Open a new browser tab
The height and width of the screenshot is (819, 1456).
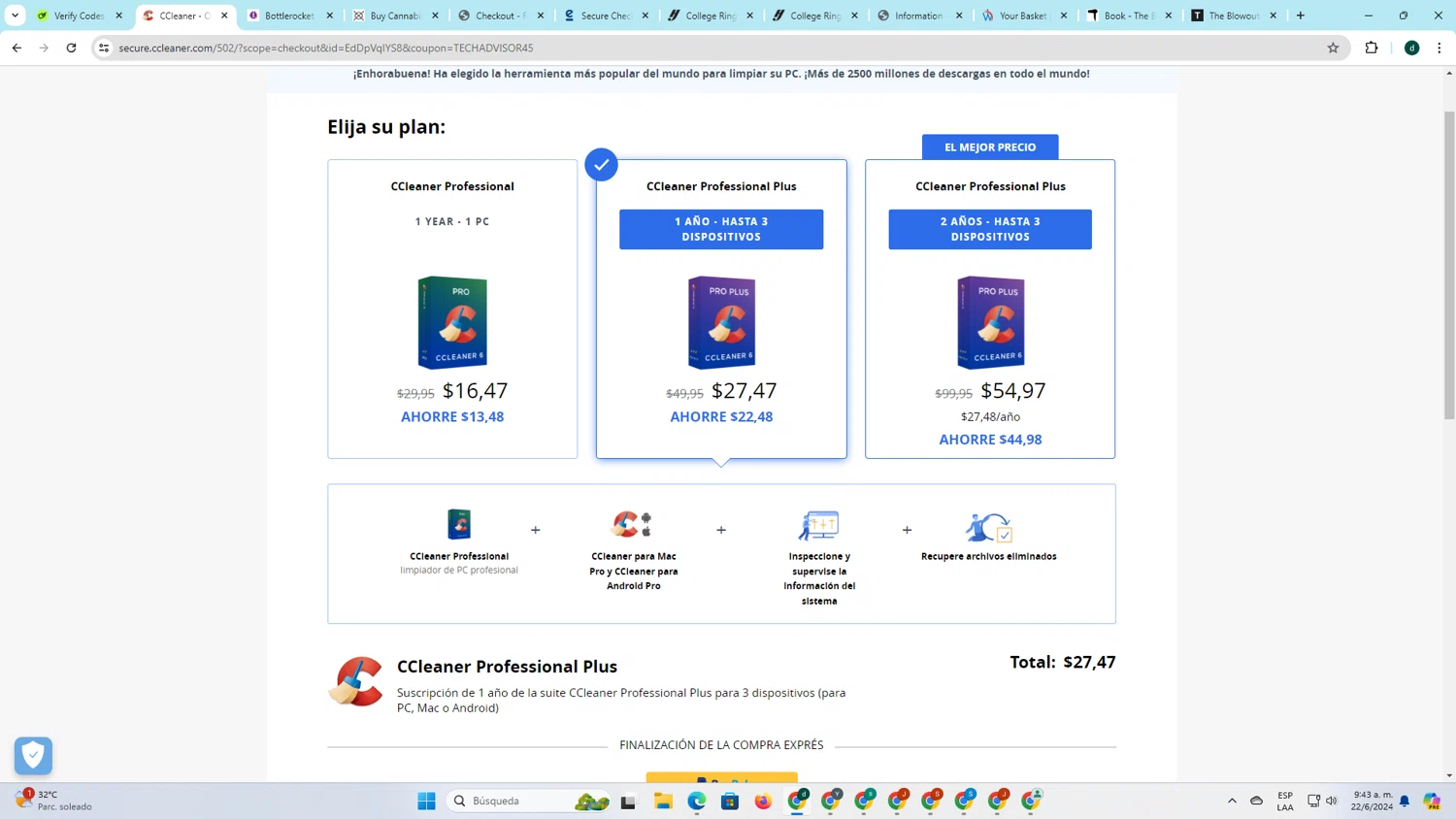1301,16
